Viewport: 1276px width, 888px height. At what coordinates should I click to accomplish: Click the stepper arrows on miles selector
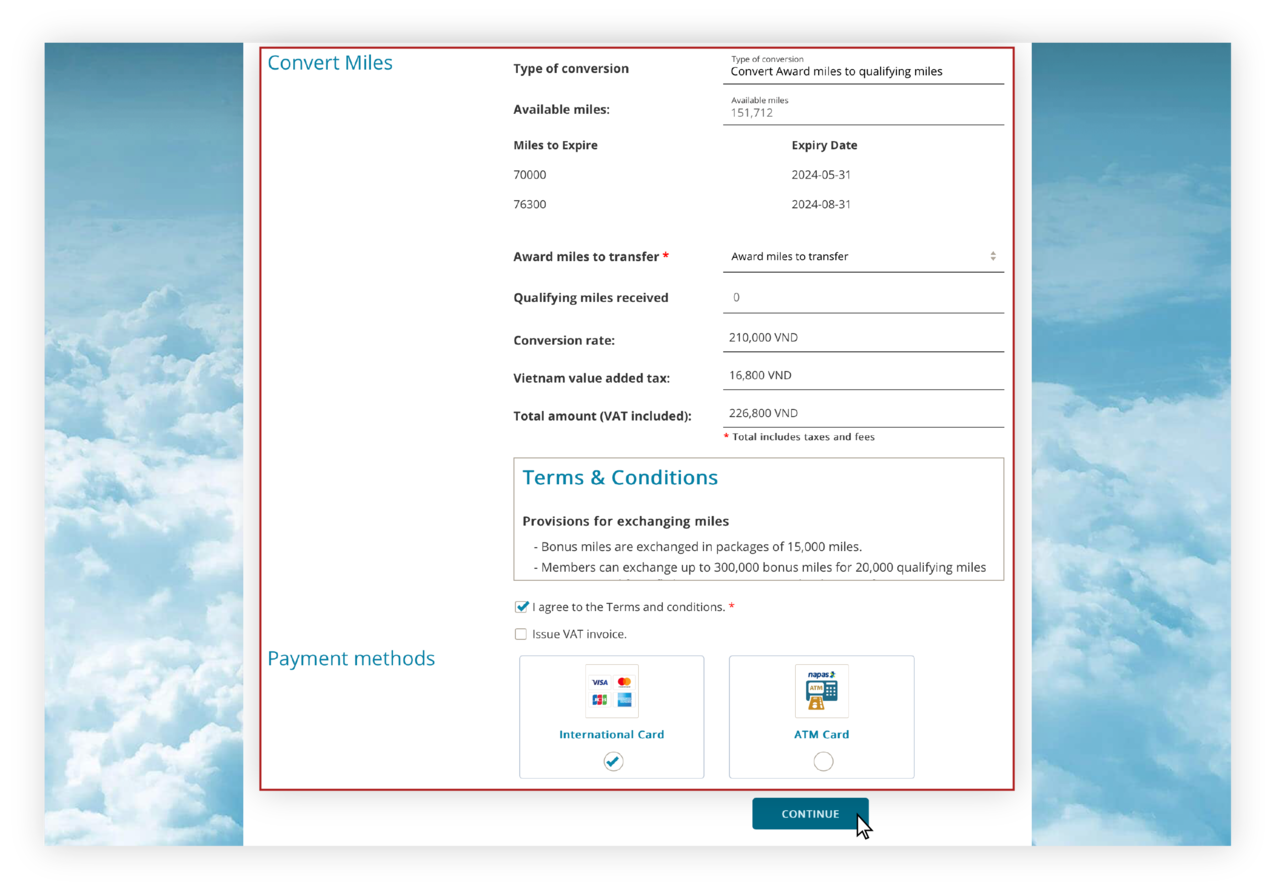pyautogui.click(x=993, y=256)
